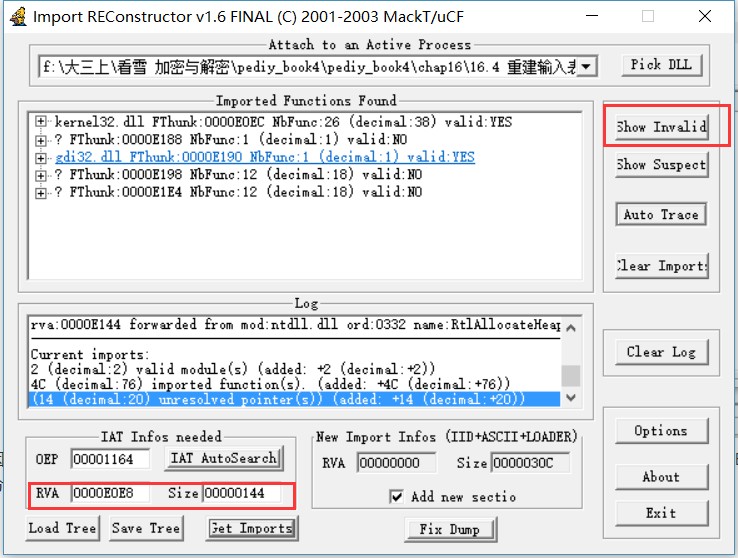Select the ? FThunk:0000E188 NbFunc:1 row
Viewport: 738px width, 558px height.
231,139
